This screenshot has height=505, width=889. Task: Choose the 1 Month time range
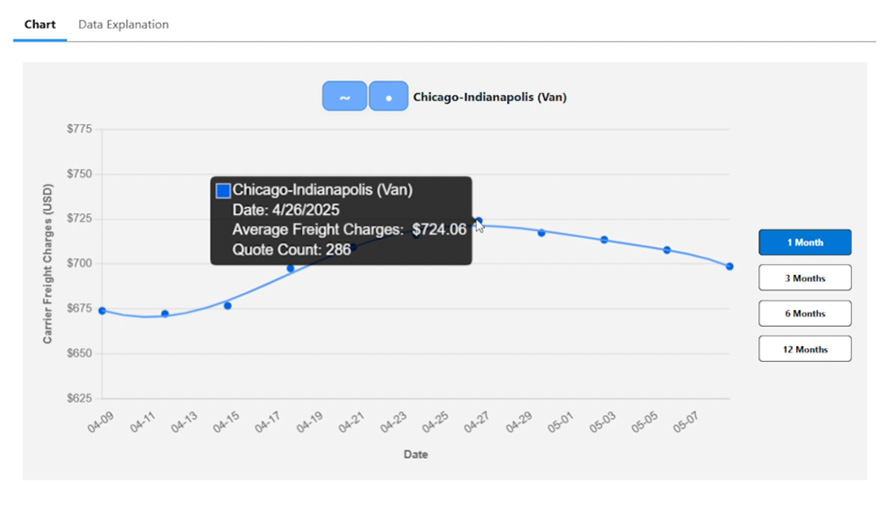pos(805,242)
